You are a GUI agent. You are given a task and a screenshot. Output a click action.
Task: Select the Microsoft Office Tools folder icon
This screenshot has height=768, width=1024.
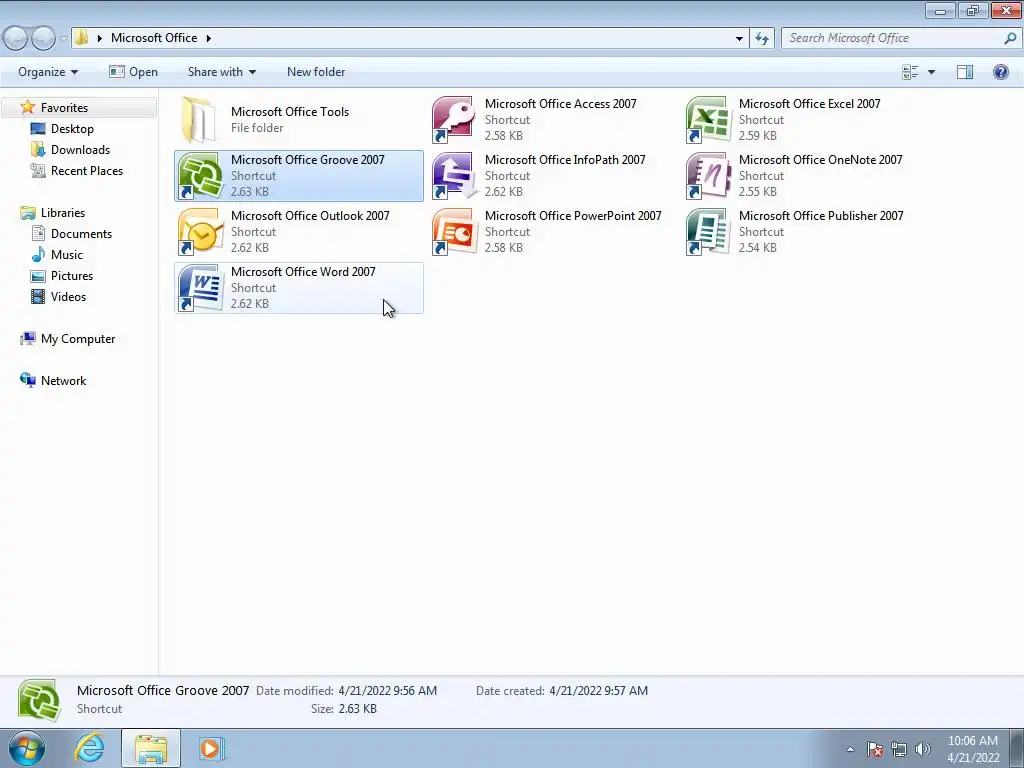pos(199,120)
